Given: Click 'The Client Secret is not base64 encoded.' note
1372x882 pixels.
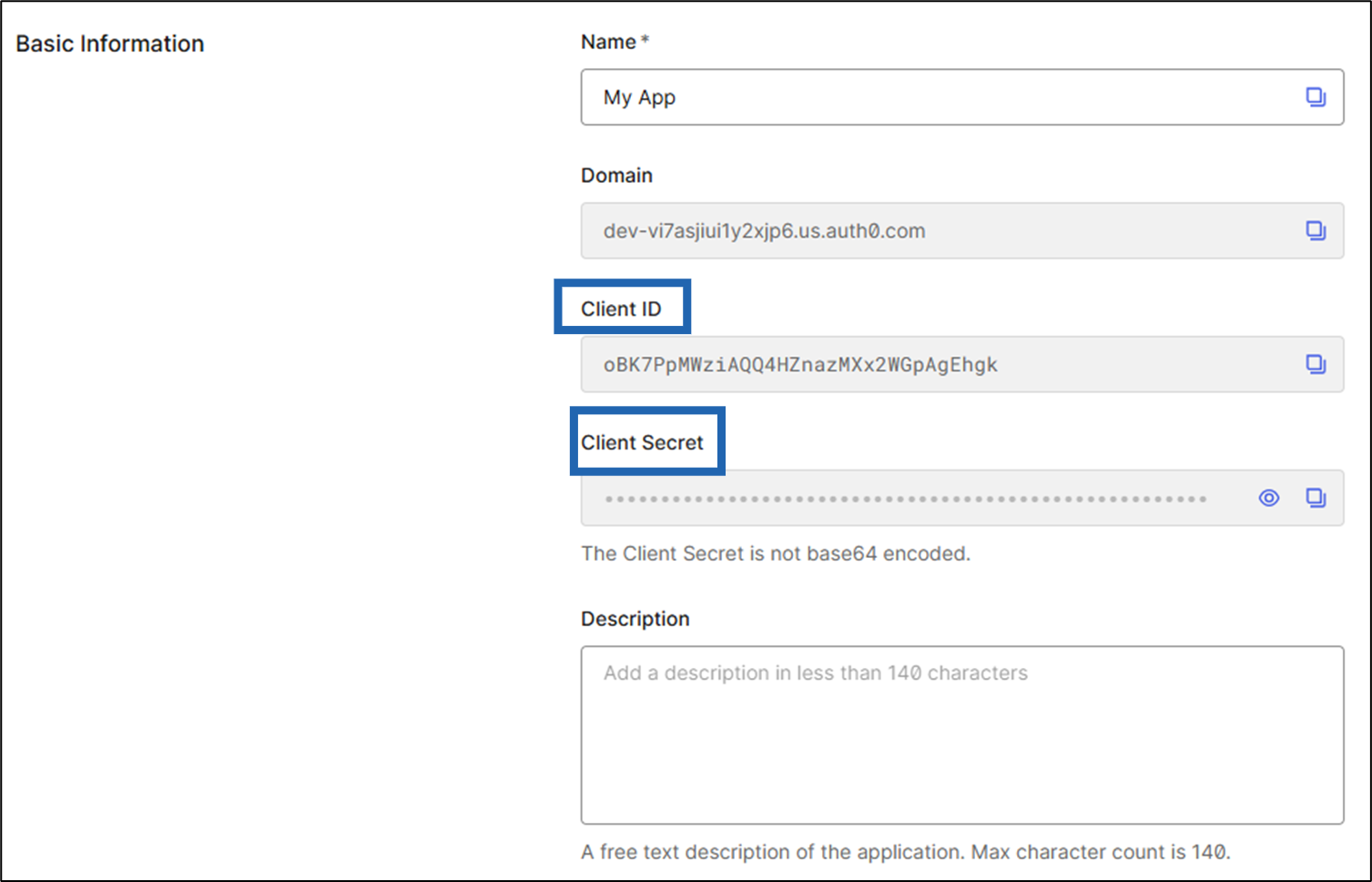Looking at the screenshot, I should pyautogui.click(x=776, y=553).
